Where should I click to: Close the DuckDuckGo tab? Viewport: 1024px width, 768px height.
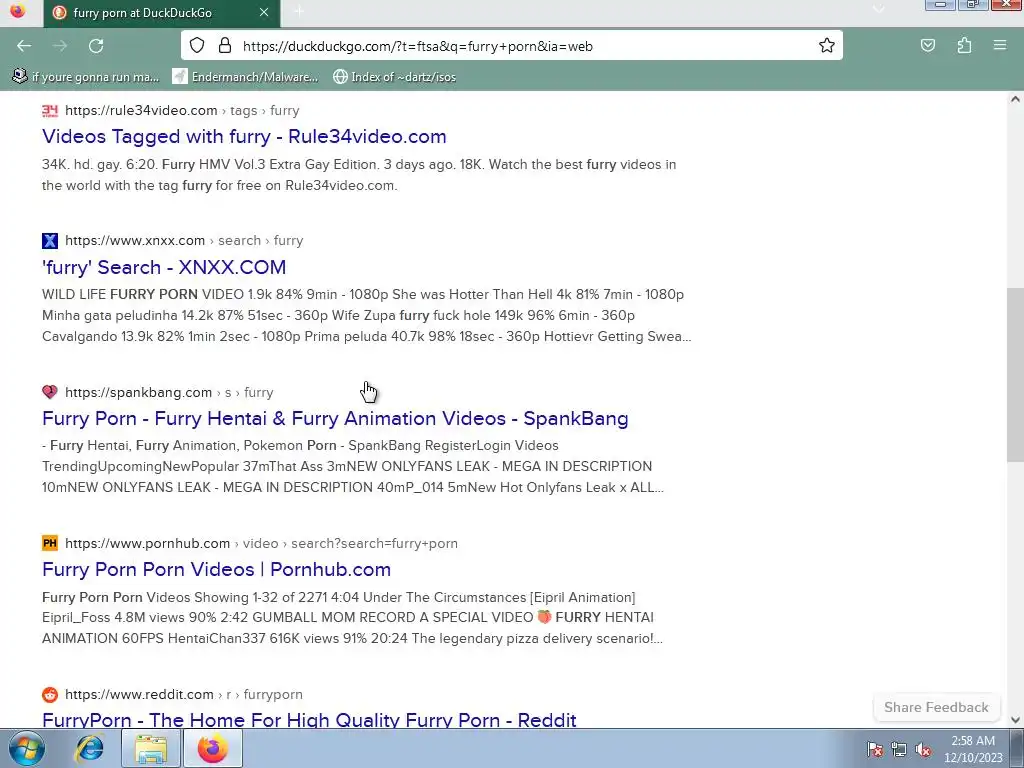coord(264,12)
